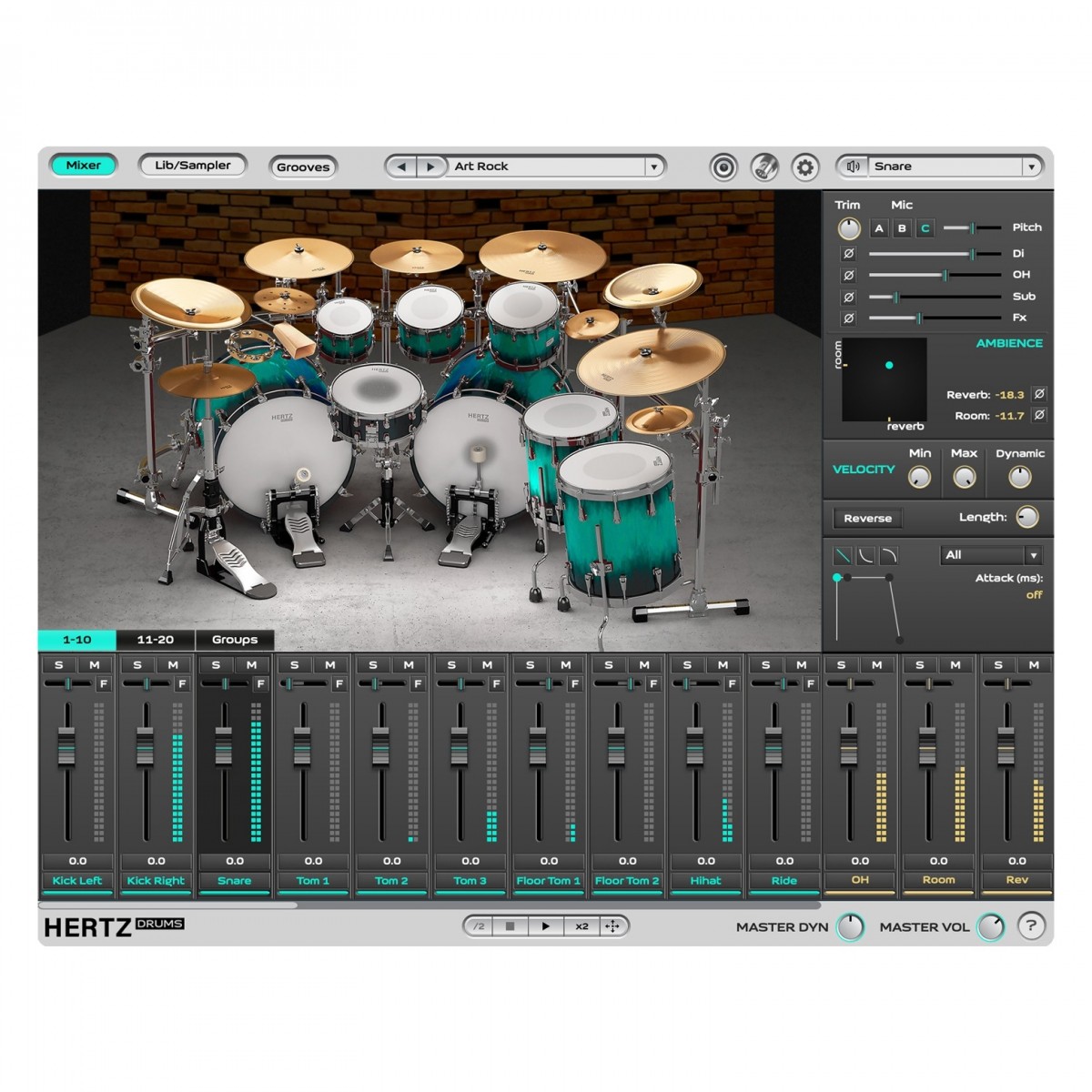Expand the Snare instrument dropdown
1092x1092 pixels.
click(x=1031, y=167)
